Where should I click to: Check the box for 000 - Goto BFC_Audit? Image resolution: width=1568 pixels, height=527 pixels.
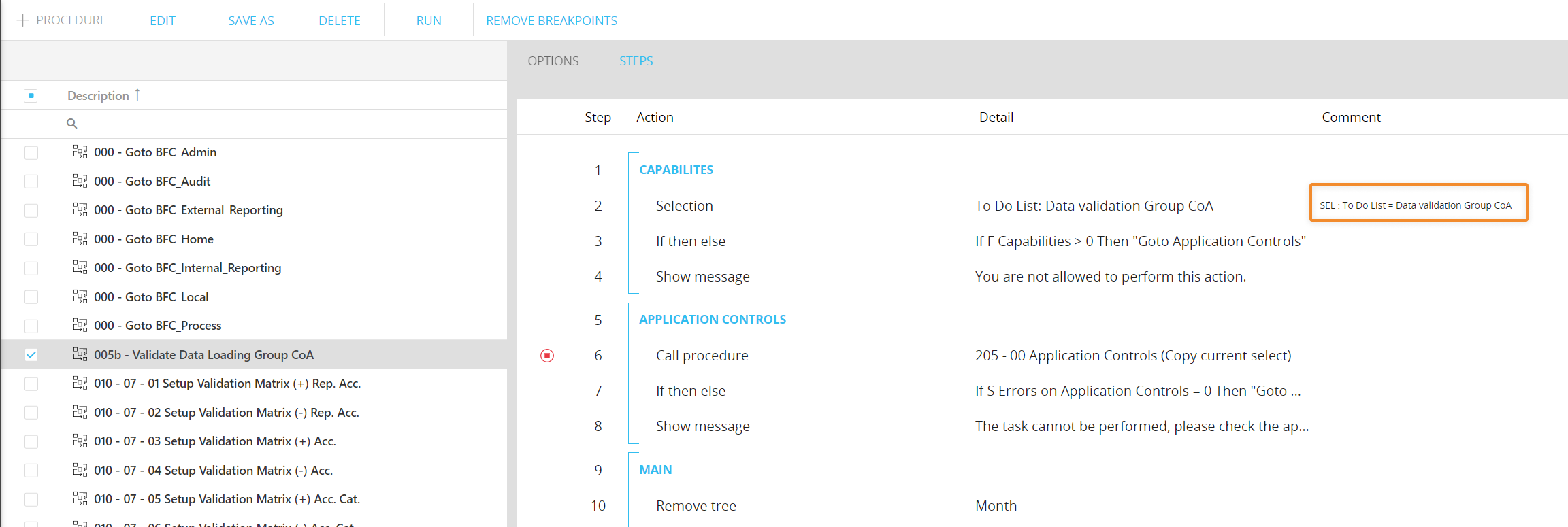(x=31, y=182)
